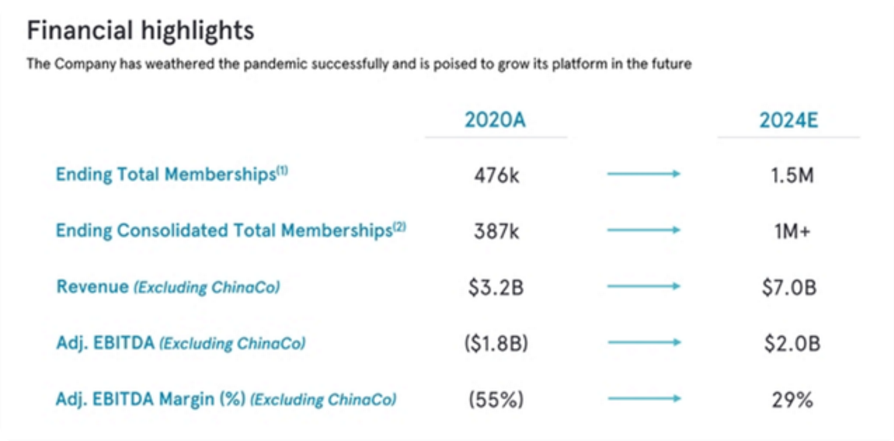Click the arrow in the Revenue row

pyautogui.click(x=643, y=287)
